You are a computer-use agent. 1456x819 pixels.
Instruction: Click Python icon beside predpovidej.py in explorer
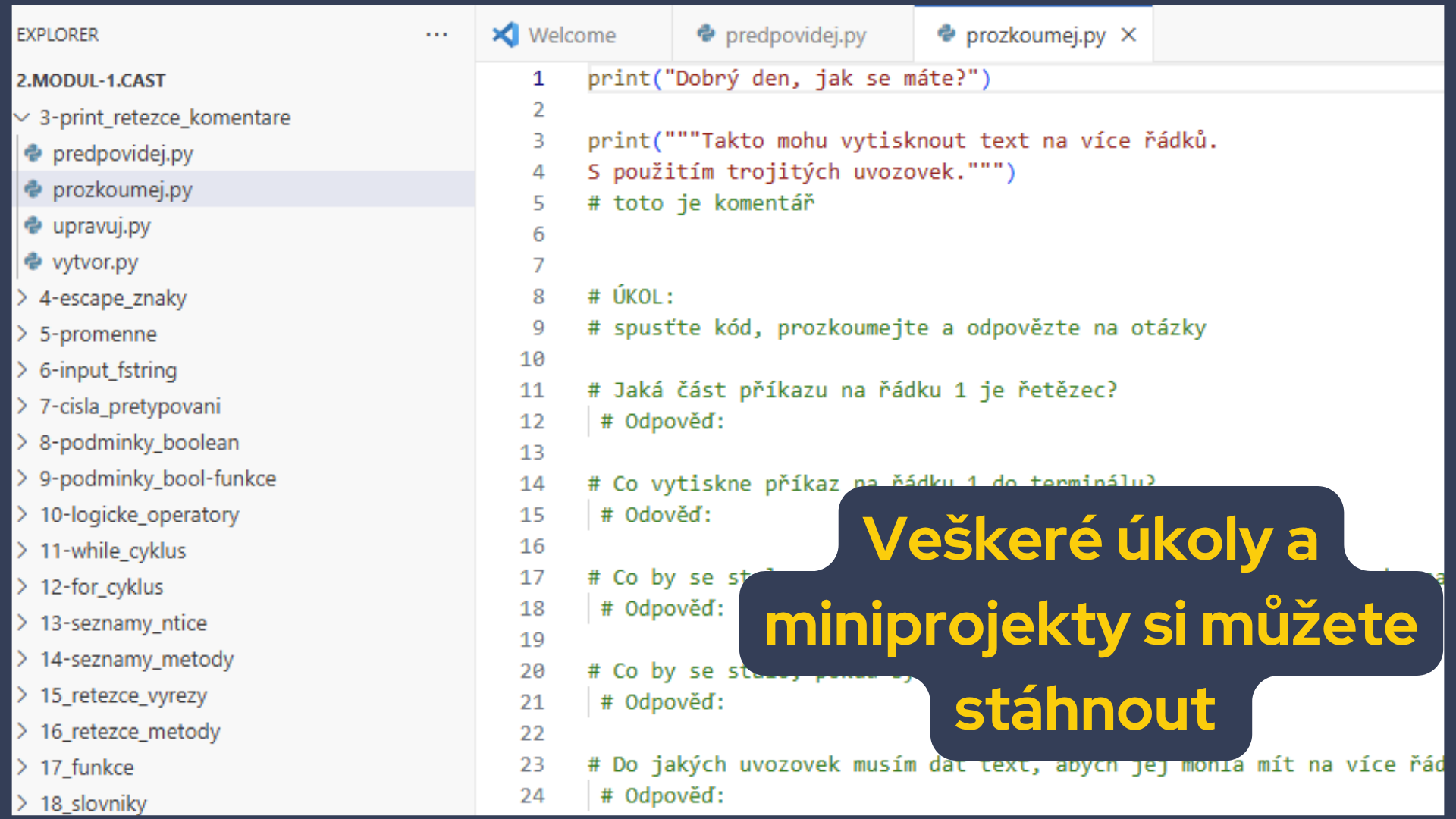pos(33,153)
